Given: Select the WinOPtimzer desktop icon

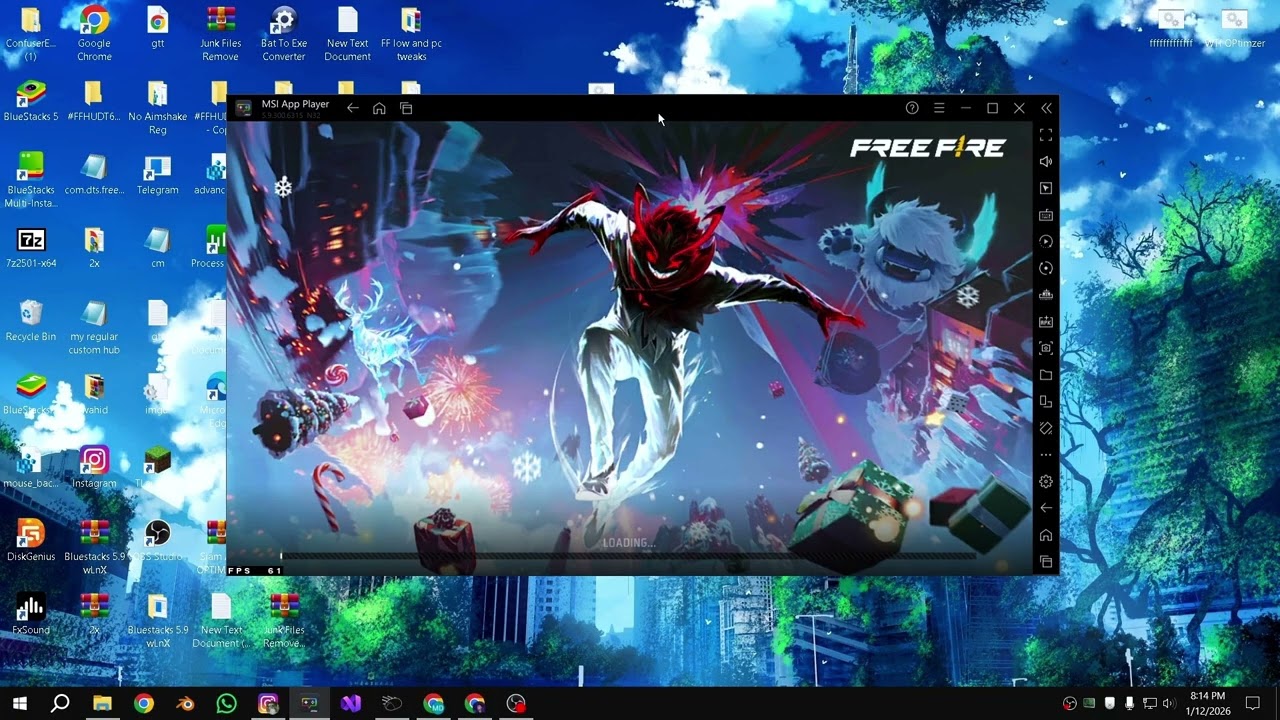Looking at the screenshot, I should tap(1235, 29).
